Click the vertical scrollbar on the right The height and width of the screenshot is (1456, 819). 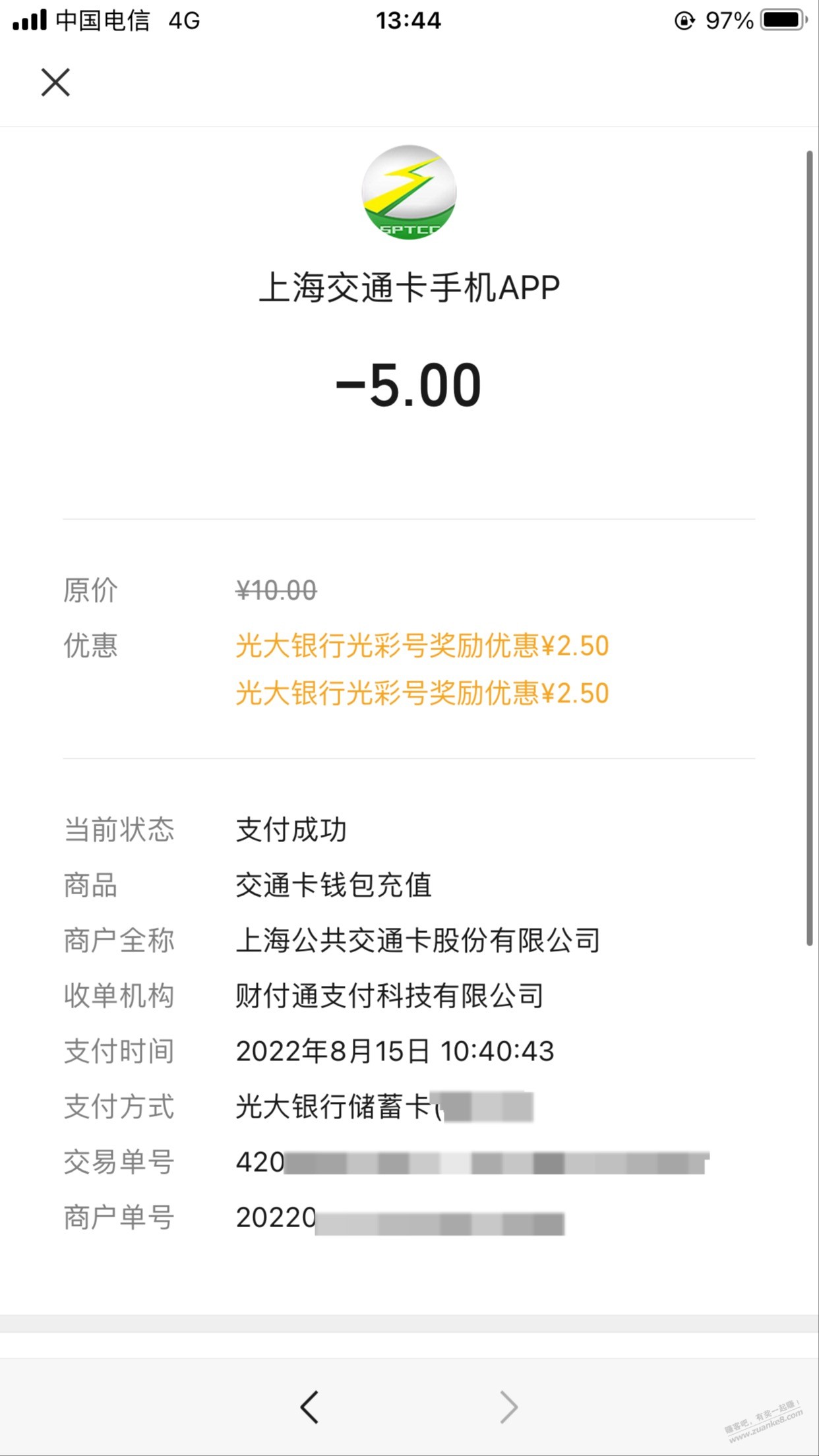[810, 547]
